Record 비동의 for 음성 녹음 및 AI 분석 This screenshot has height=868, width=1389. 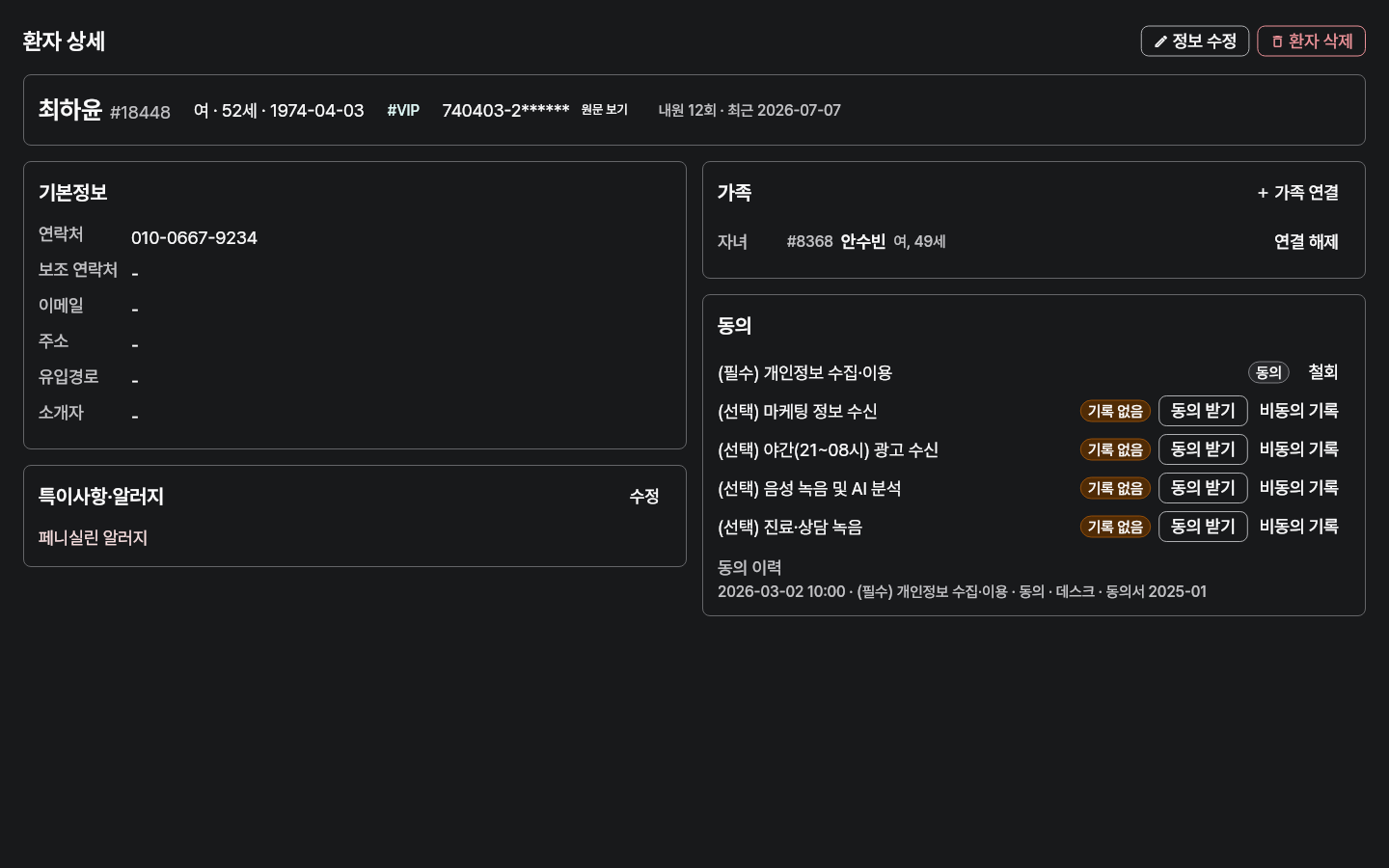tap(1298, 488)
